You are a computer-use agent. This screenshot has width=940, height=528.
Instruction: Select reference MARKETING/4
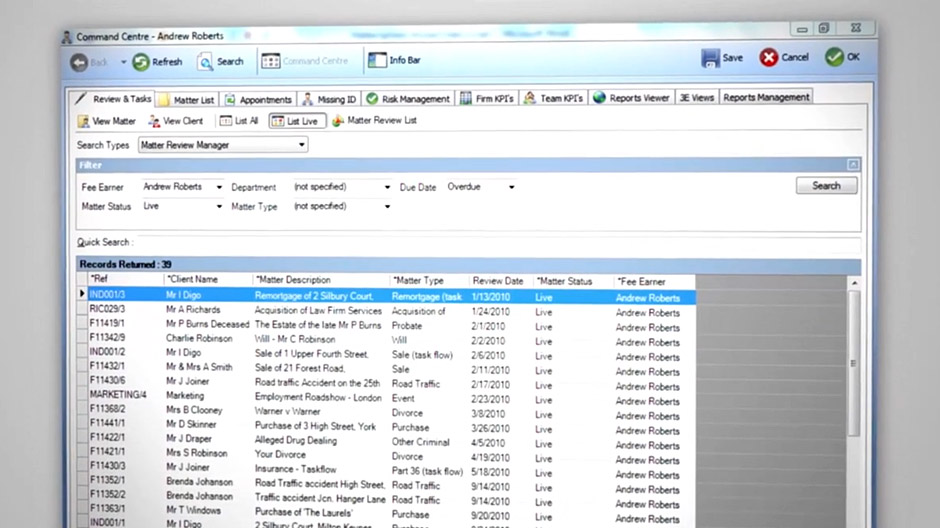click(118, 394)
